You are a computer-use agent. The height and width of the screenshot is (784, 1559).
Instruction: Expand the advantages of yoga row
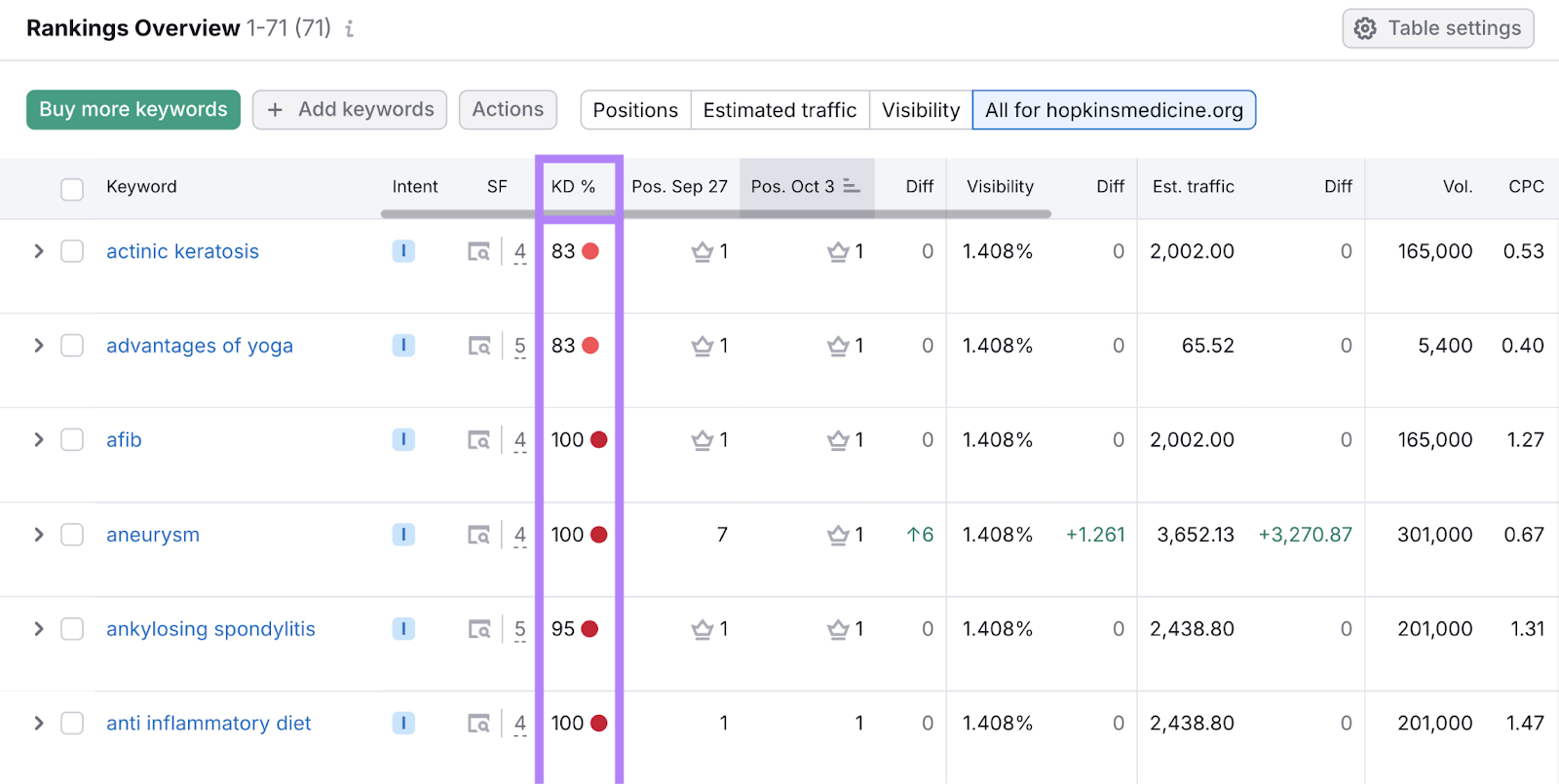tap(39, 346)
